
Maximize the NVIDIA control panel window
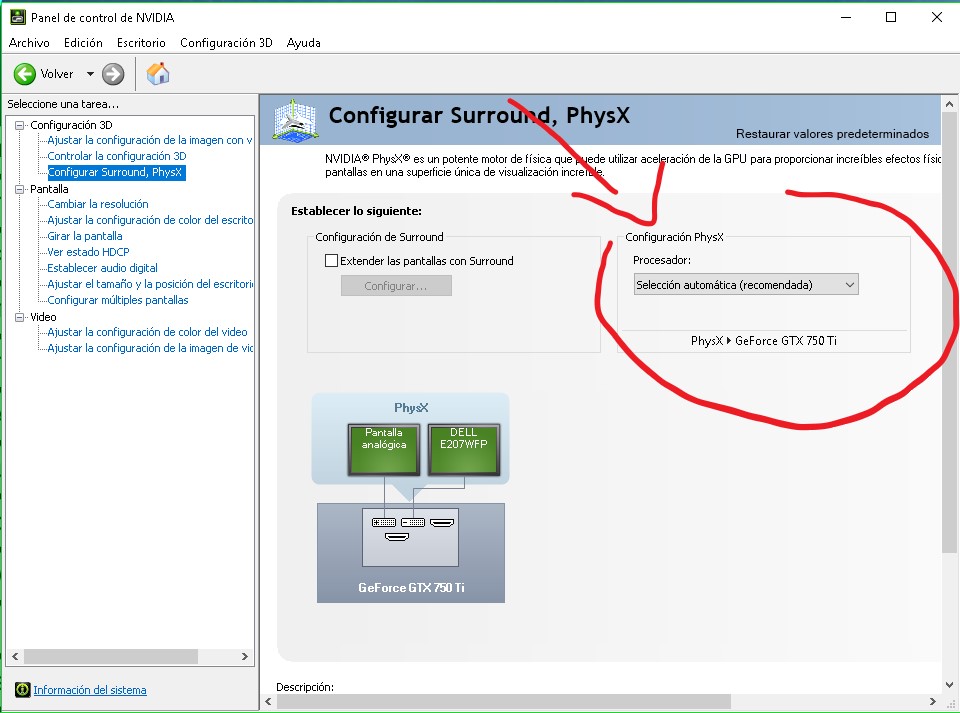pyautogui.click(x=891, y=17)
